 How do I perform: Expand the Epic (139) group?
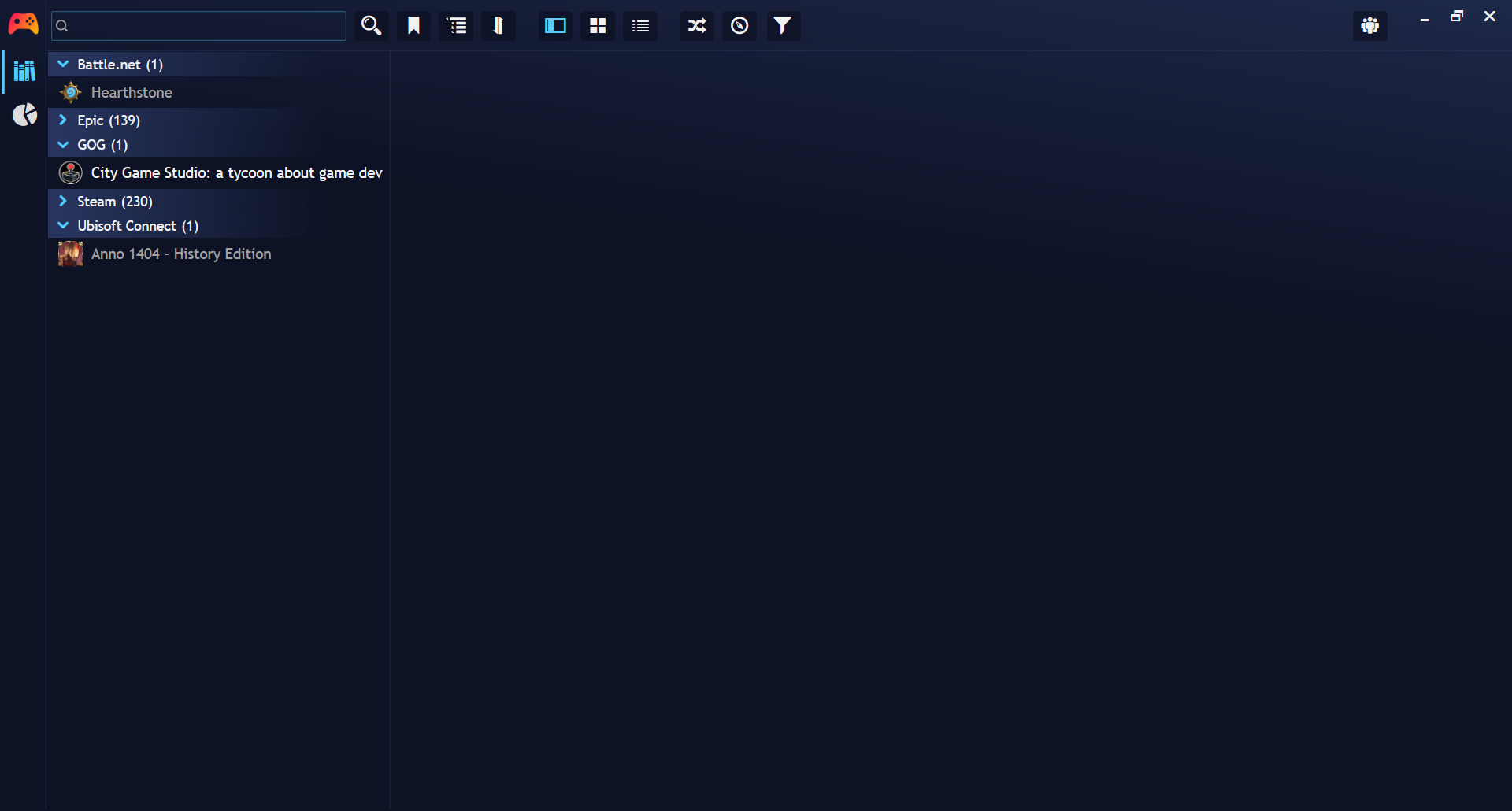tap(63, 120)
